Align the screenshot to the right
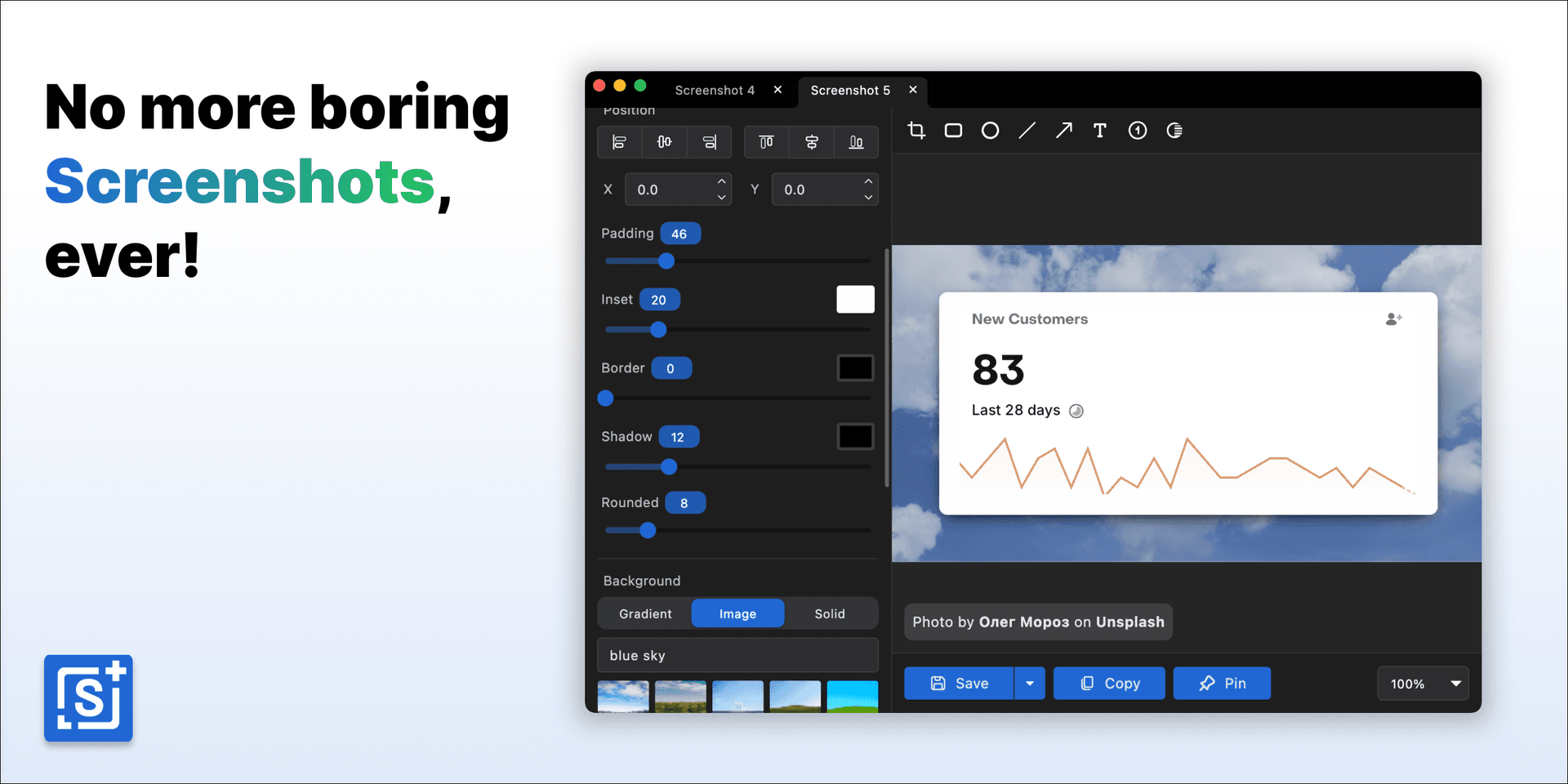 pos(709,142)
